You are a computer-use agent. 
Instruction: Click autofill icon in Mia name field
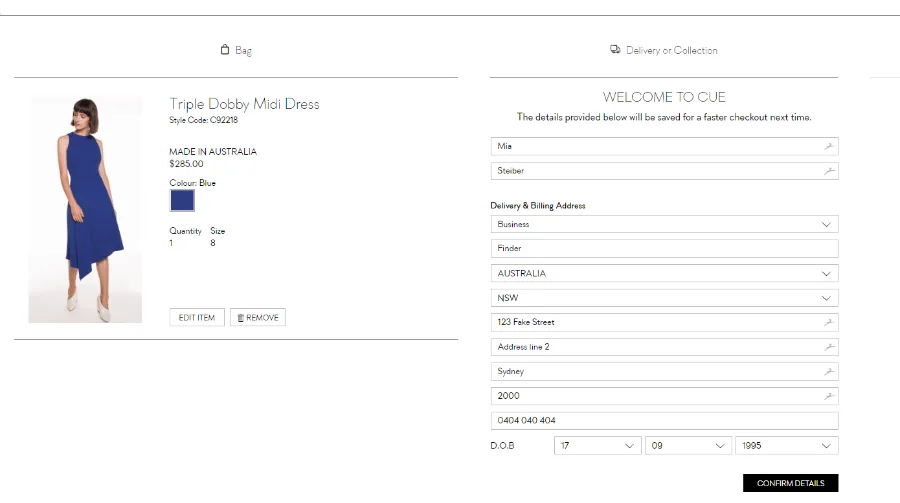point(828,147)
